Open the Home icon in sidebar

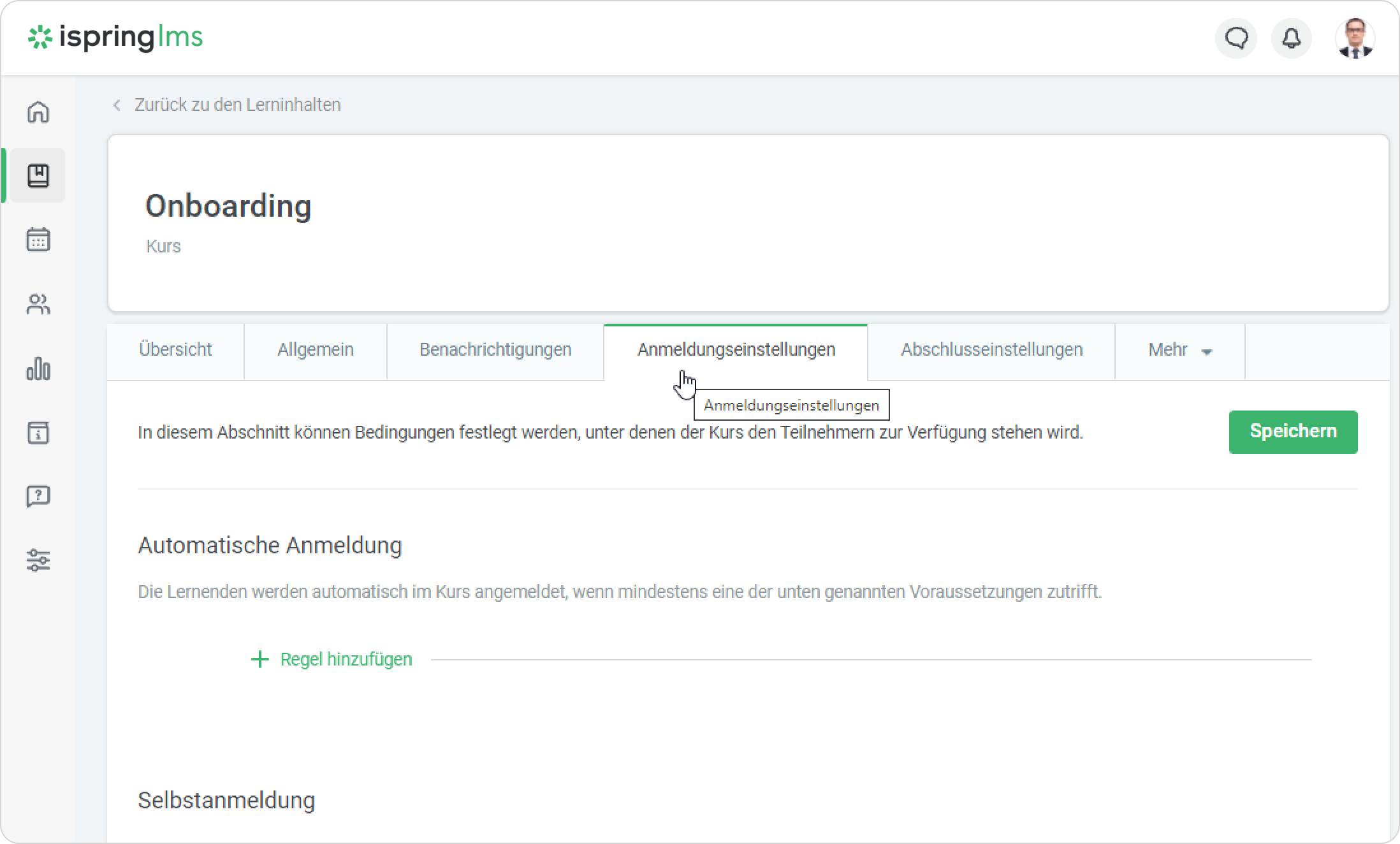pos(38,112)
